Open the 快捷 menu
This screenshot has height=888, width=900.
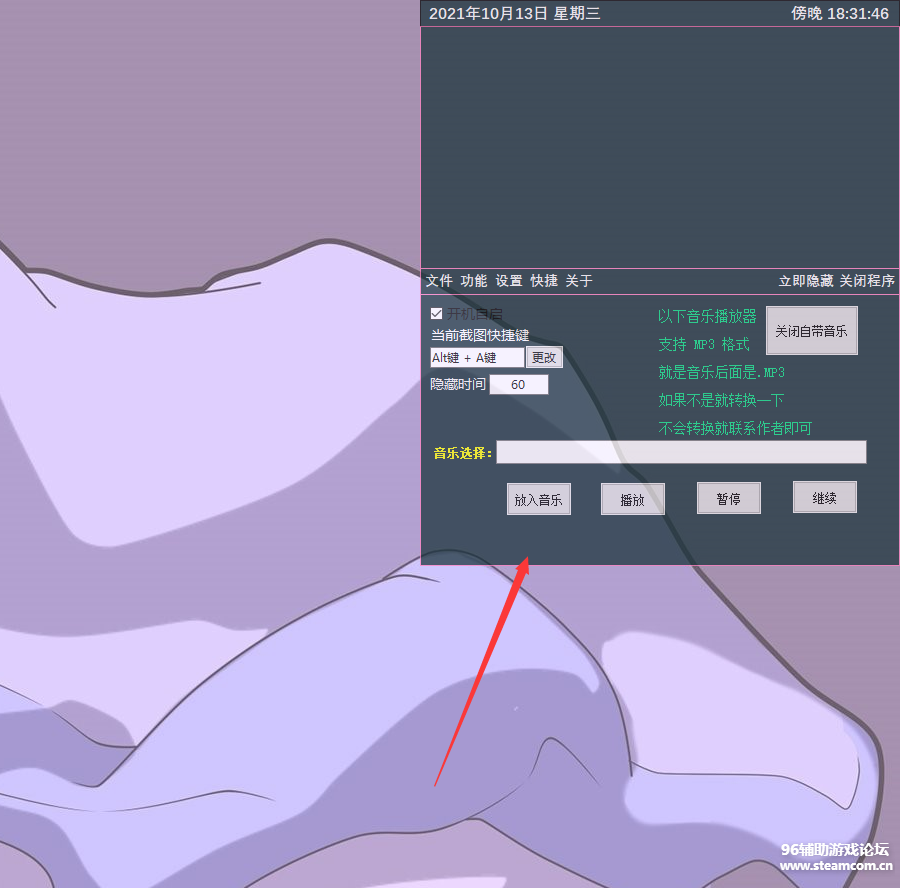pos(544,281)
